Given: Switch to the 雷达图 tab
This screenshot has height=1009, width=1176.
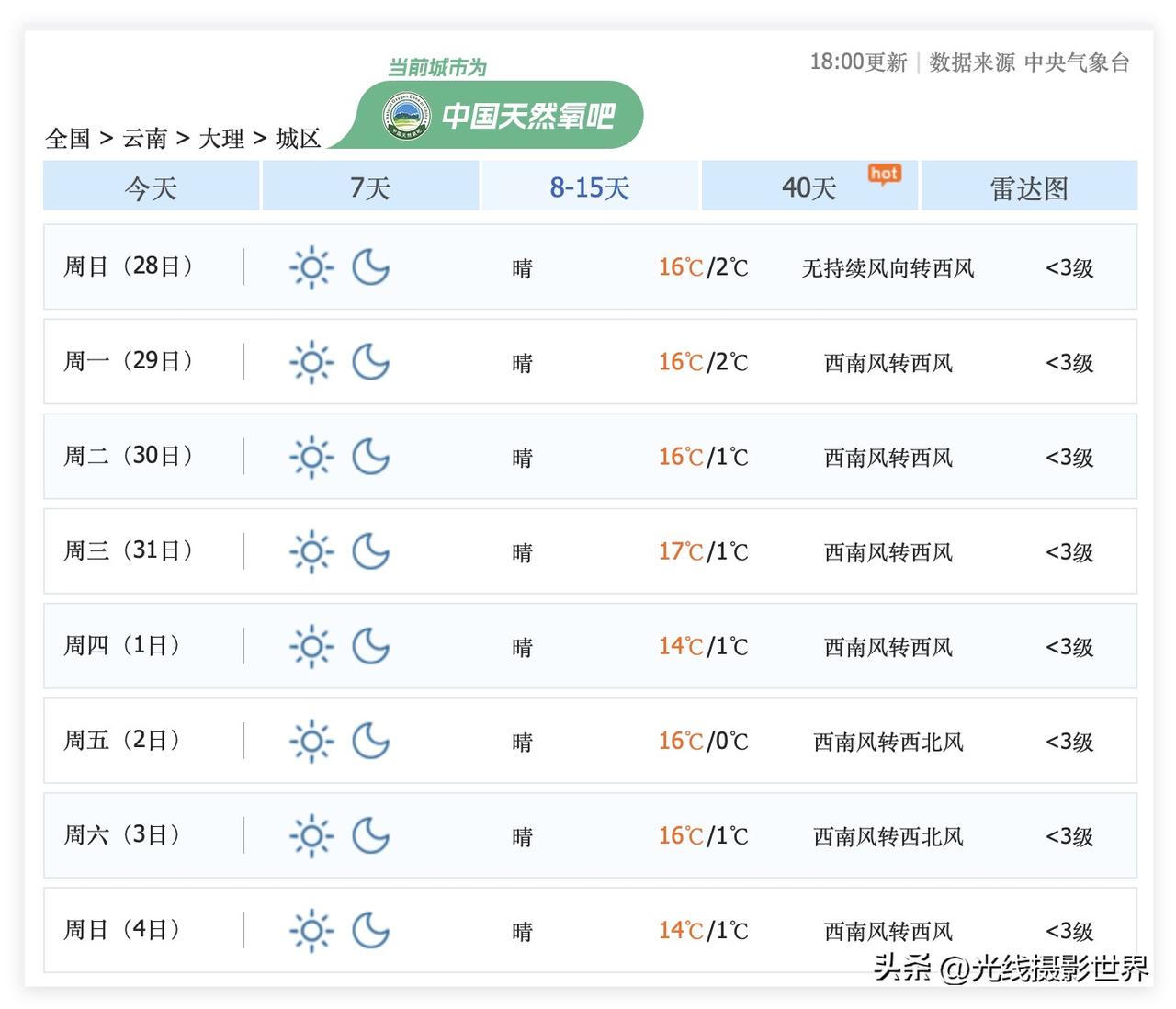Looking at the screenshot, I should (1029, 187).
